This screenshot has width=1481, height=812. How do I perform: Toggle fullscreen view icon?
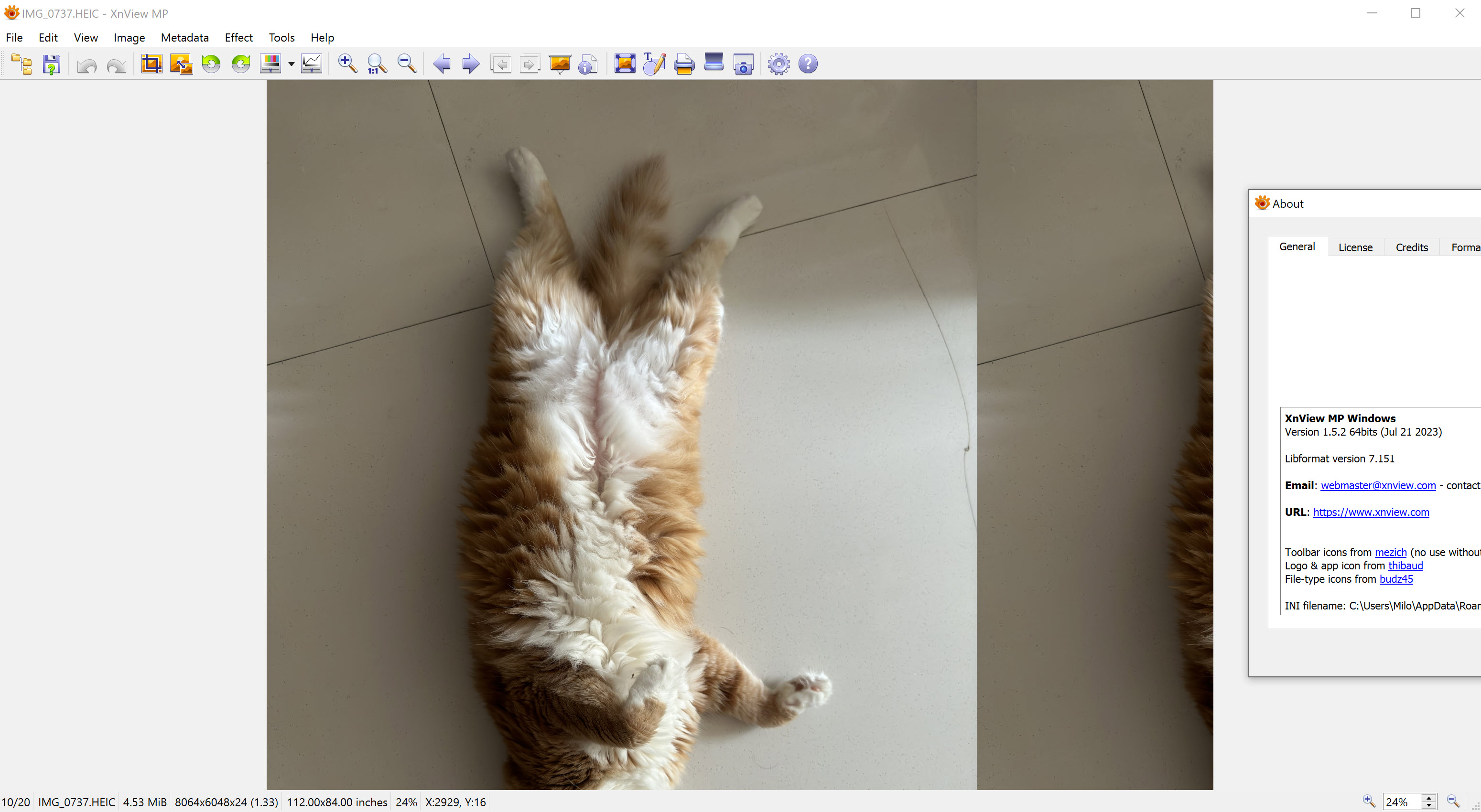click(624, 64)
